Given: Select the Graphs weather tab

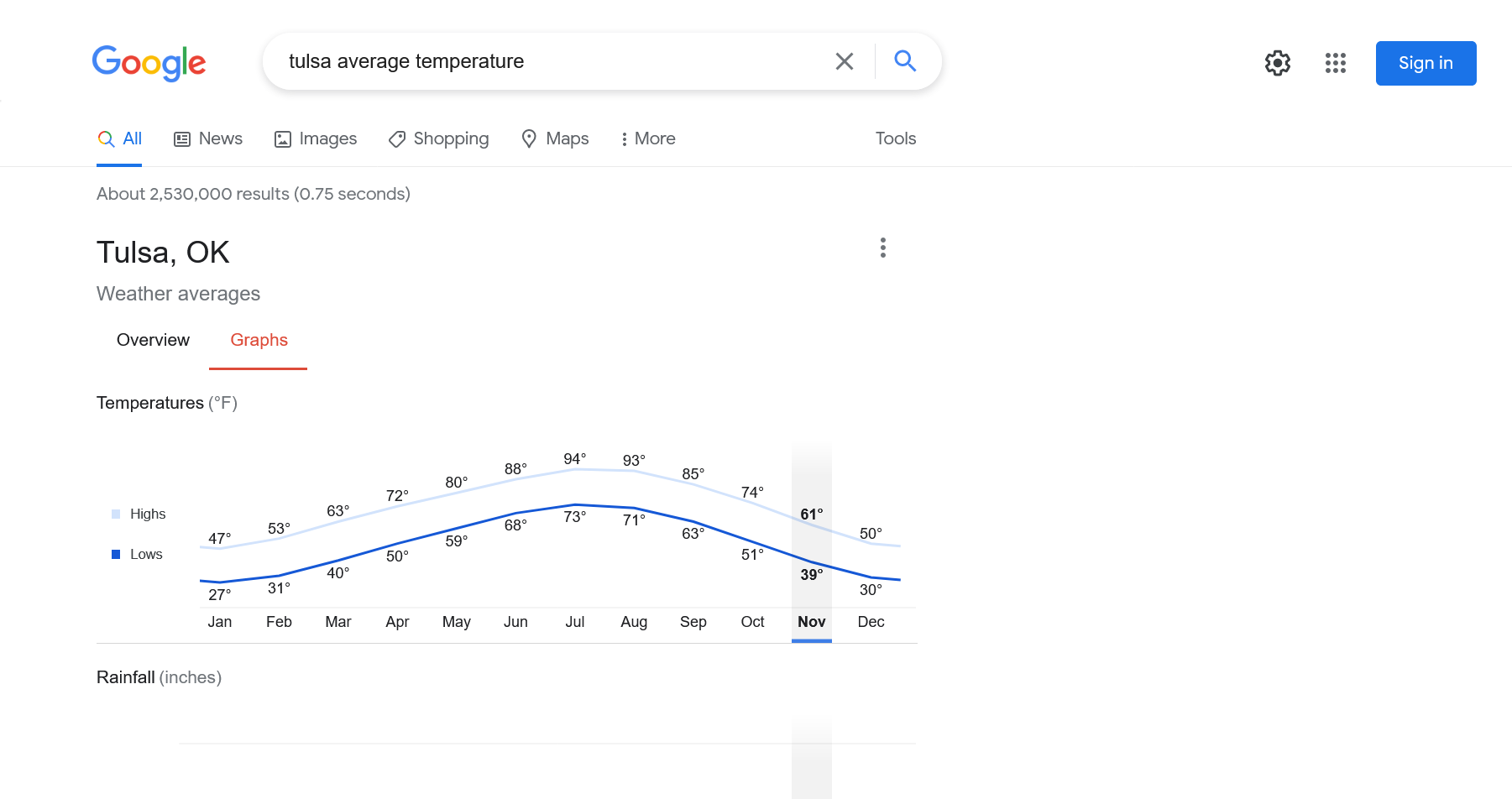Looking at the screenshot, I should [x=259, y=340].
